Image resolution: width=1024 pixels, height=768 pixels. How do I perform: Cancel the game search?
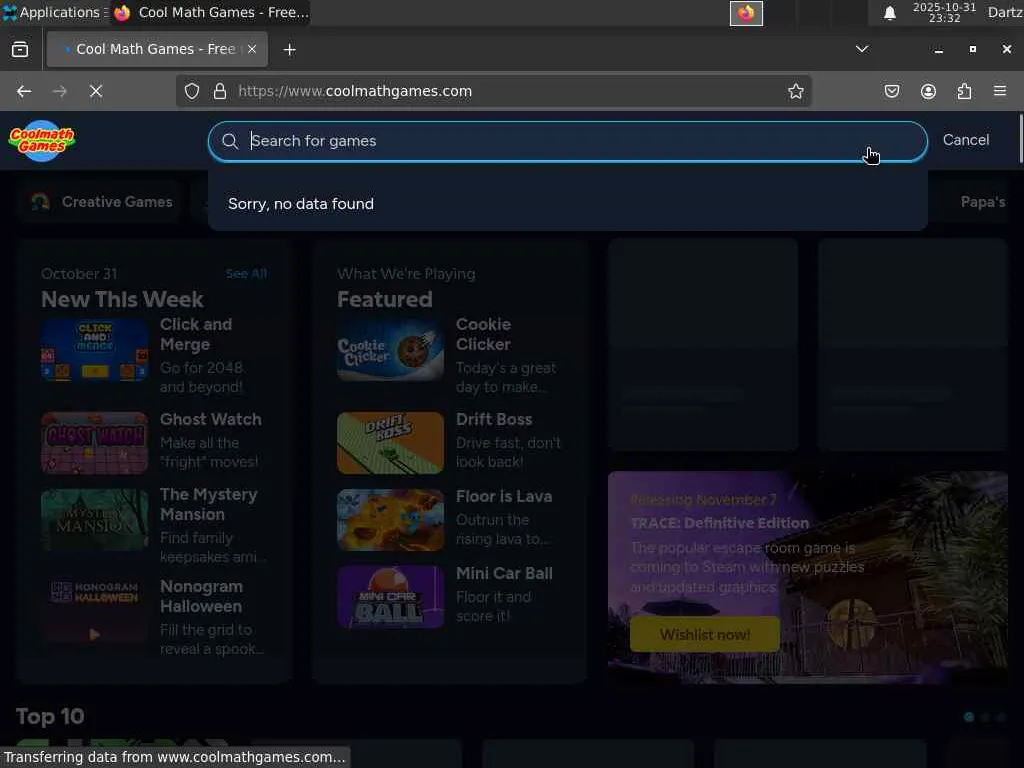click(x=965, y=140)
